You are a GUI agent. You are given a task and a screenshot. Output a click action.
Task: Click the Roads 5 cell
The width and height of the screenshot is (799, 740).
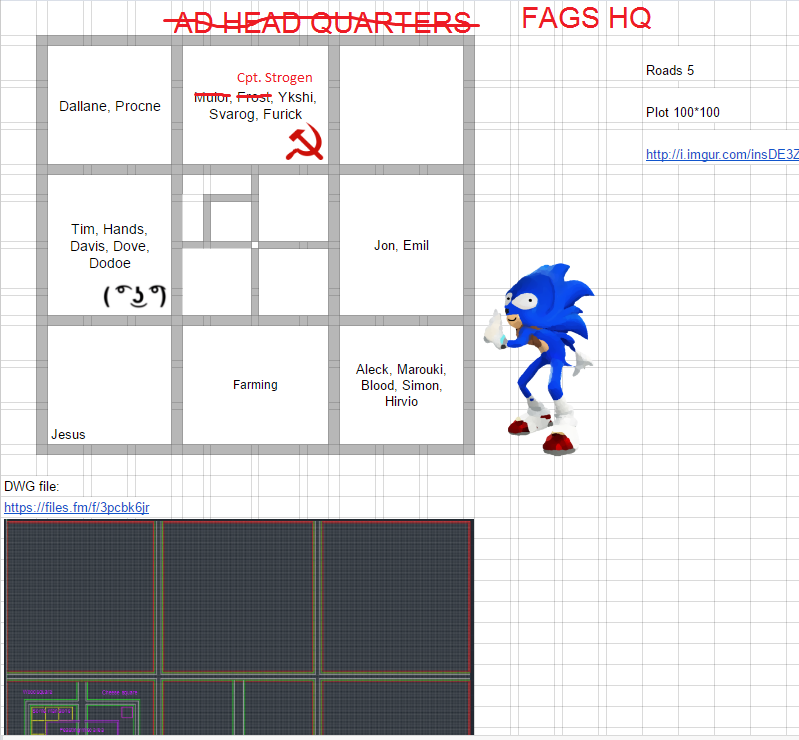point(670,70)
